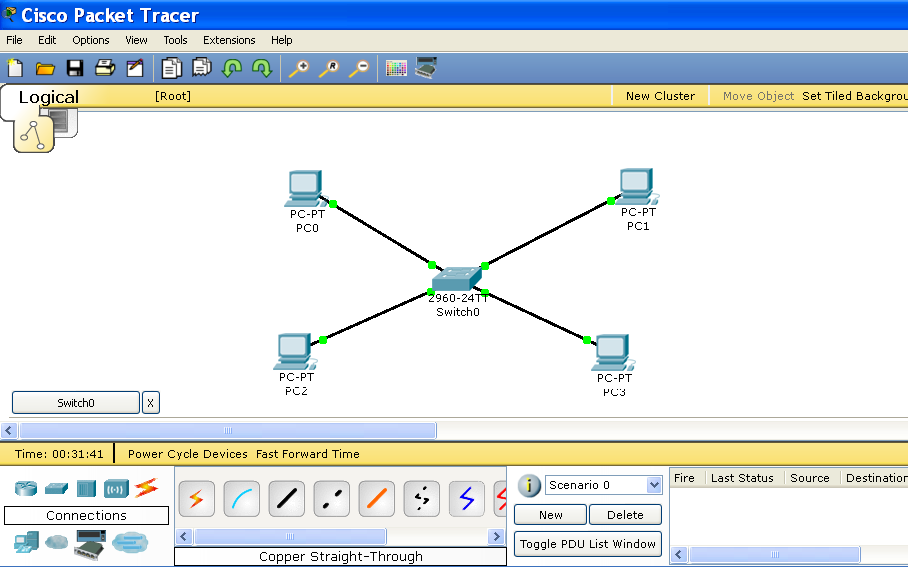
Task: Choose the Copper Cross-Over cable
Action: point(332,499)
